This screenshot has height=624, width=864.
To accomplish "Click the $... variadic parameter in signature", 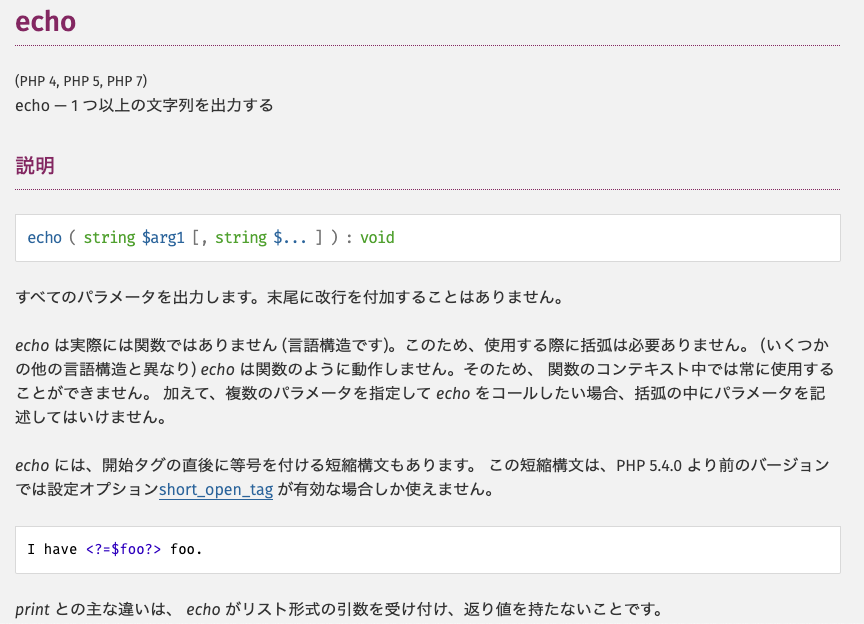I will (x=290, y=238).
